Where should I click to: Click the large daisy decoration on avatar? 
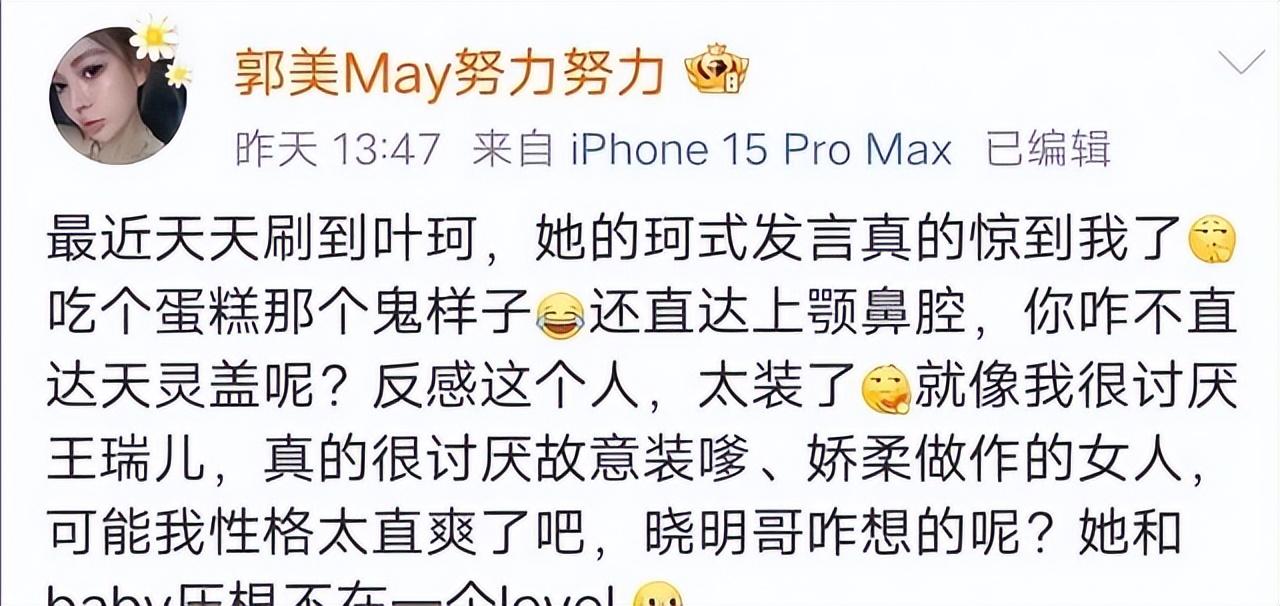pos(153,38)
